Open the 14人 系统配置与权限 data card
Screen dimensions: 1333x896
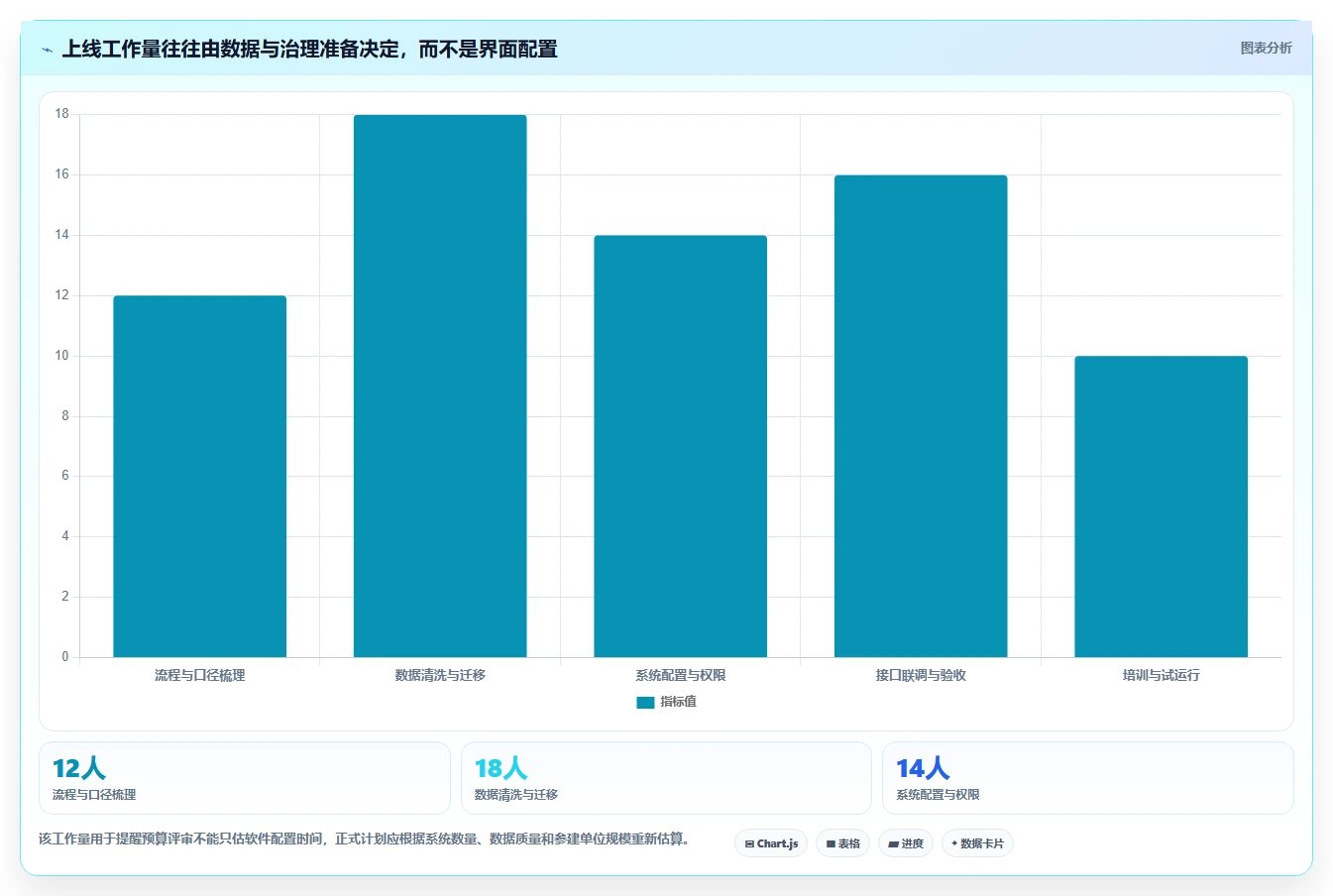coord(1088,778)
